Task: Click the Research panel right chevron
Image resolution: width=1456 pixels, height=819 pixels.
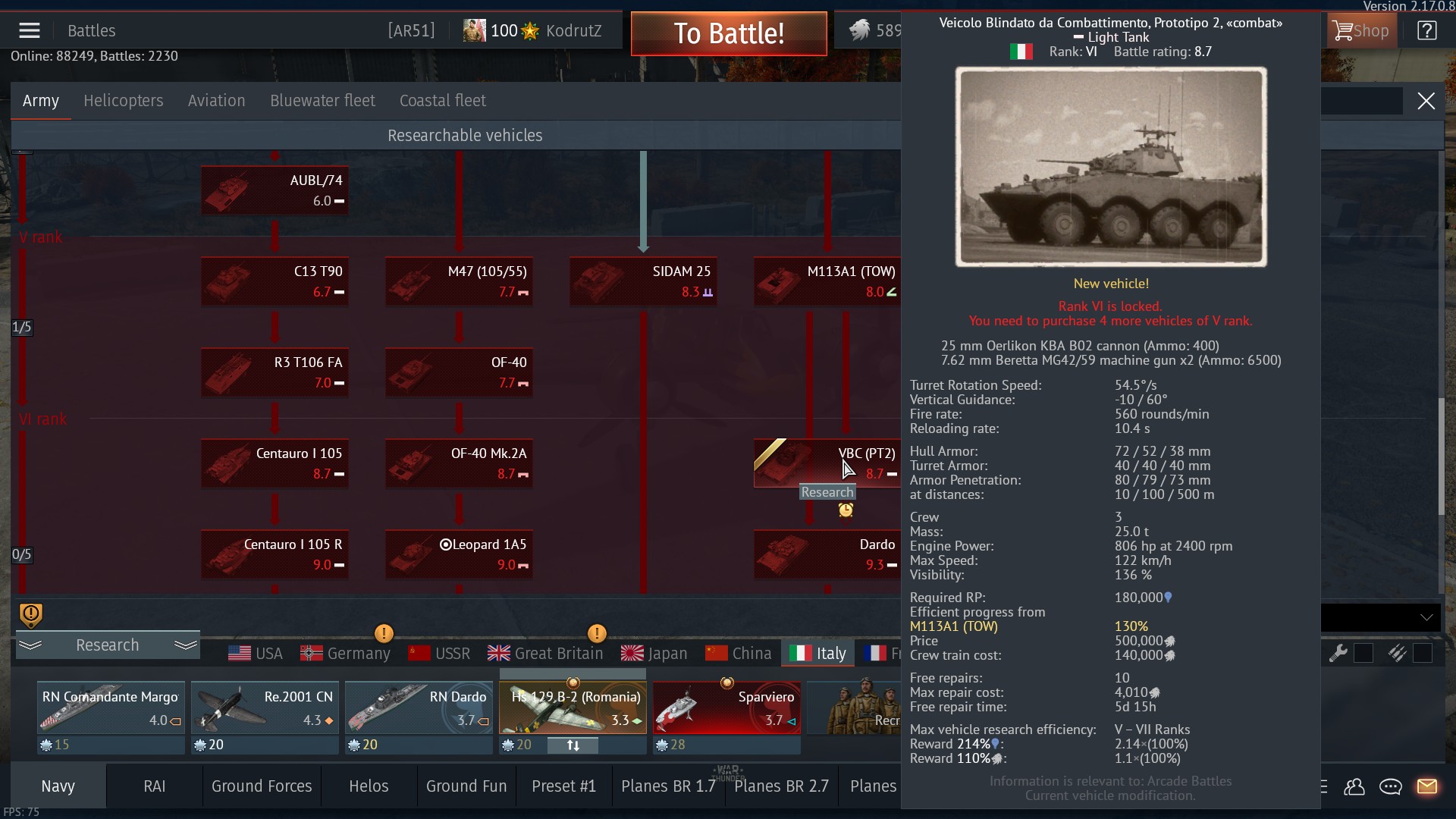Action: tap(186, 645)
